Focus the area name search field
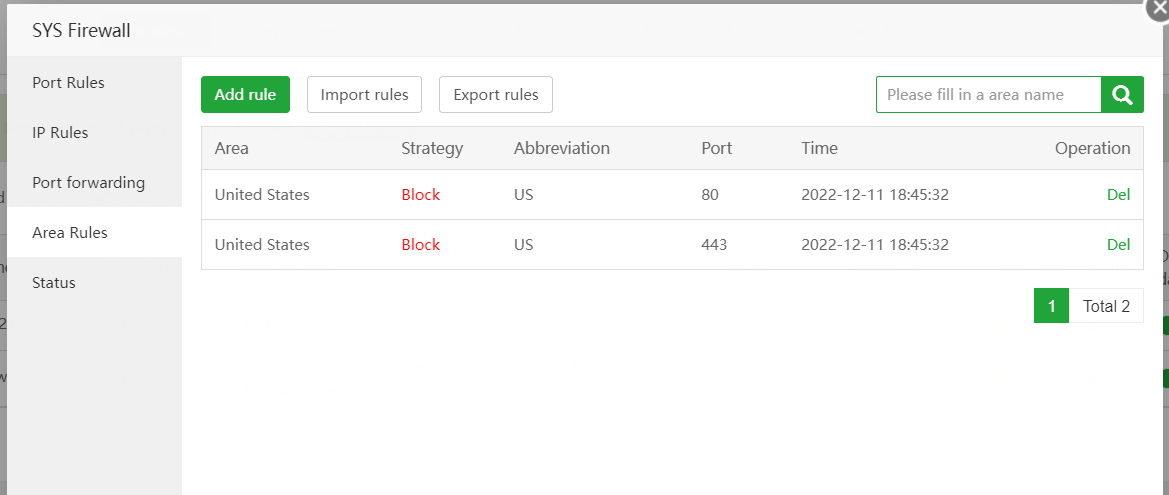1169x495 pixels. 988,95
